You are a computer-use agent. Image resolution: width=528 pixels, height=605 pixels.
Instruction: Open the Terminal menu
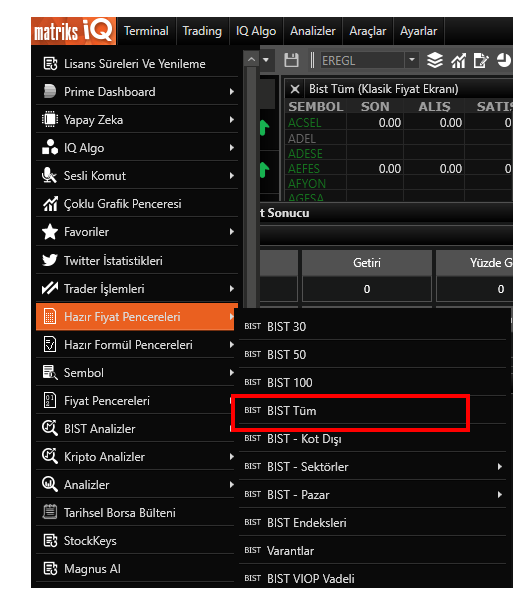tap(146, 31)
